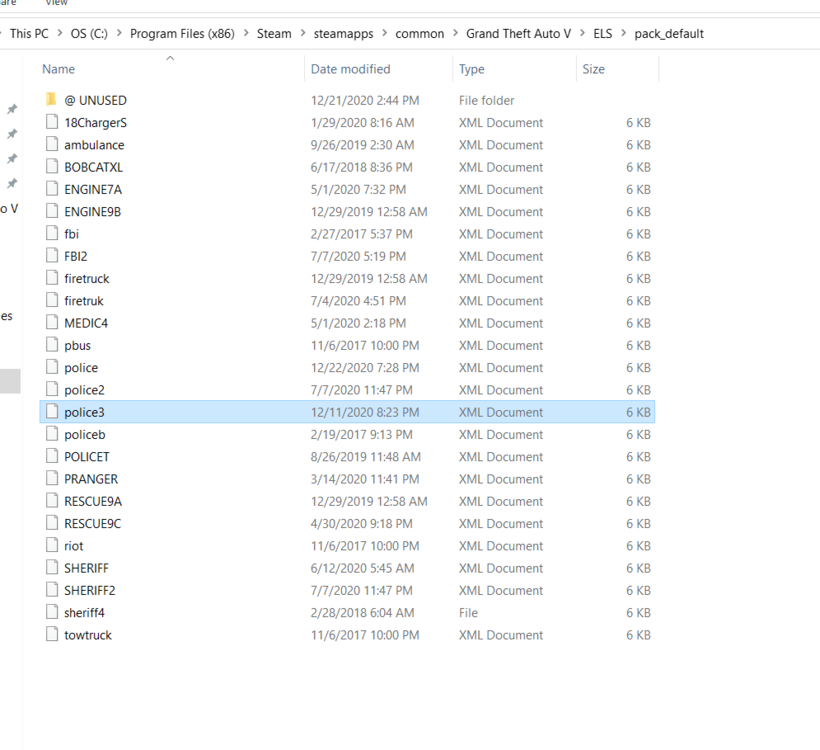Select the policeb file name
The height and width of the screenshot is (750, 820).
coord(85,434)
